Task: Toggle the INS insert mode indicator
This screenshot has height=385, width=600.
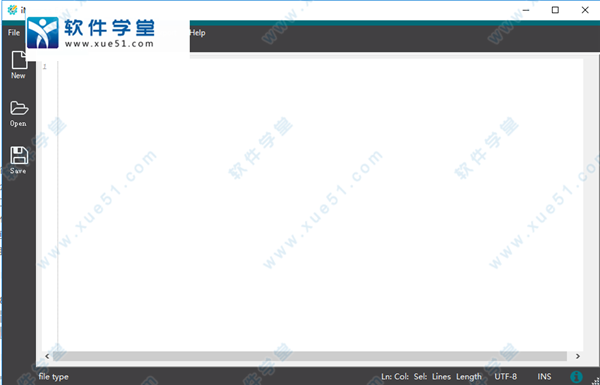Action: [544, 377]
